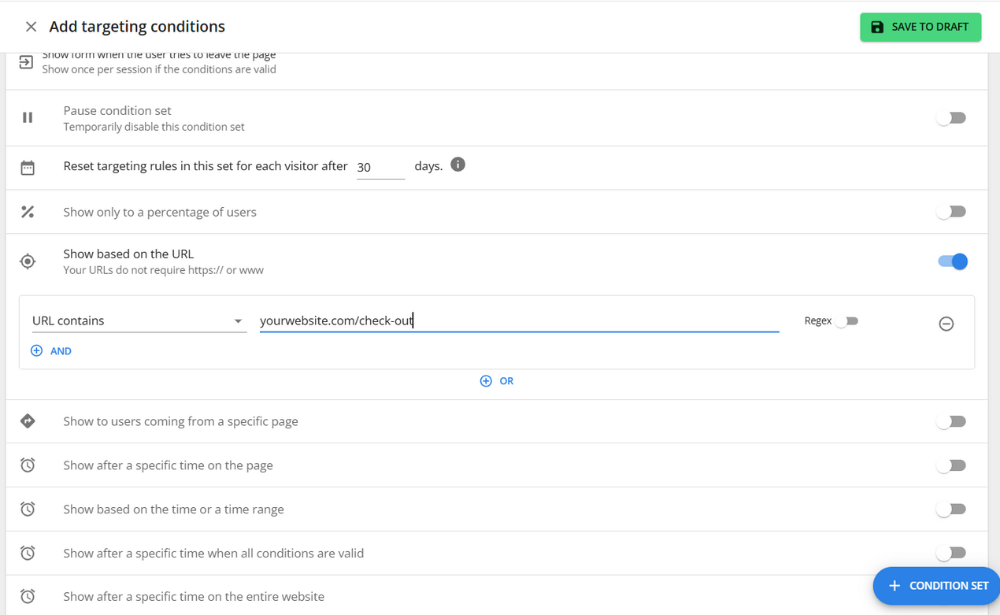Click the pause icon next to Pause condition set
This screenshot has width=1000, height=615.
(x=28, y=117)
